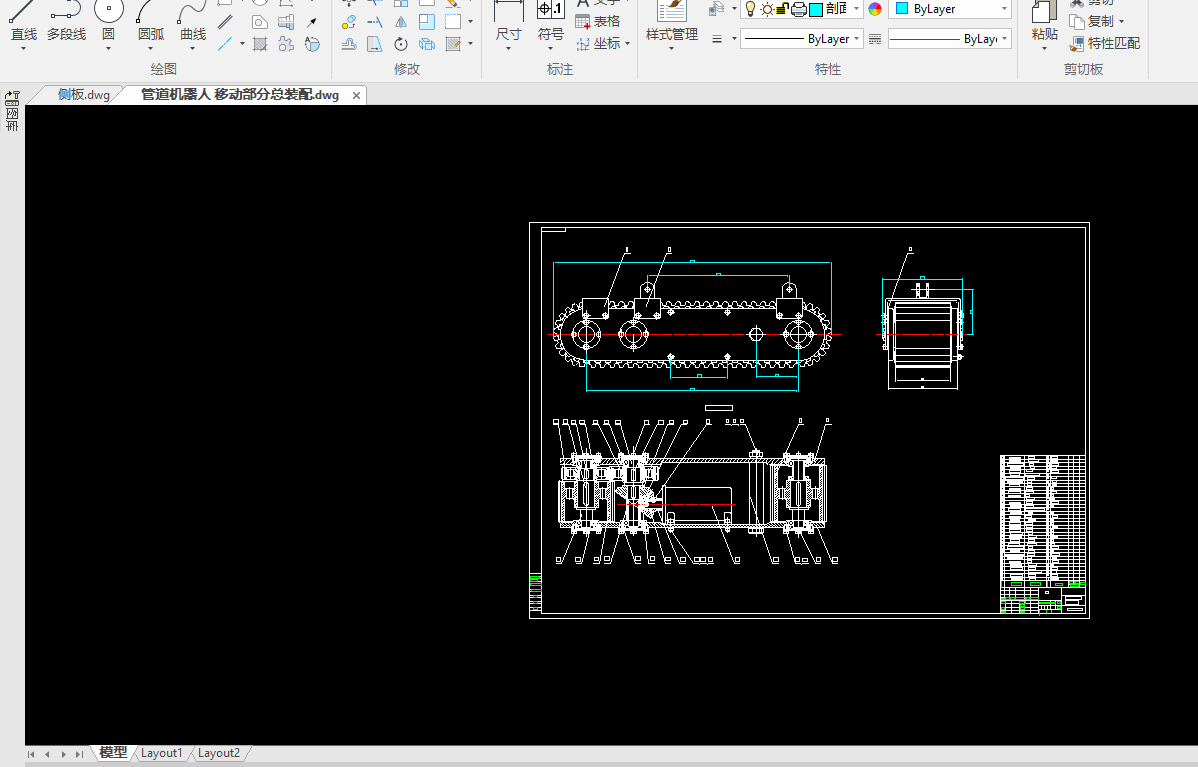Open the black linetype ByLayer dropdown
Image resolution: width=1198 pixels, height=767 pixels.
(x=801, y=39)
